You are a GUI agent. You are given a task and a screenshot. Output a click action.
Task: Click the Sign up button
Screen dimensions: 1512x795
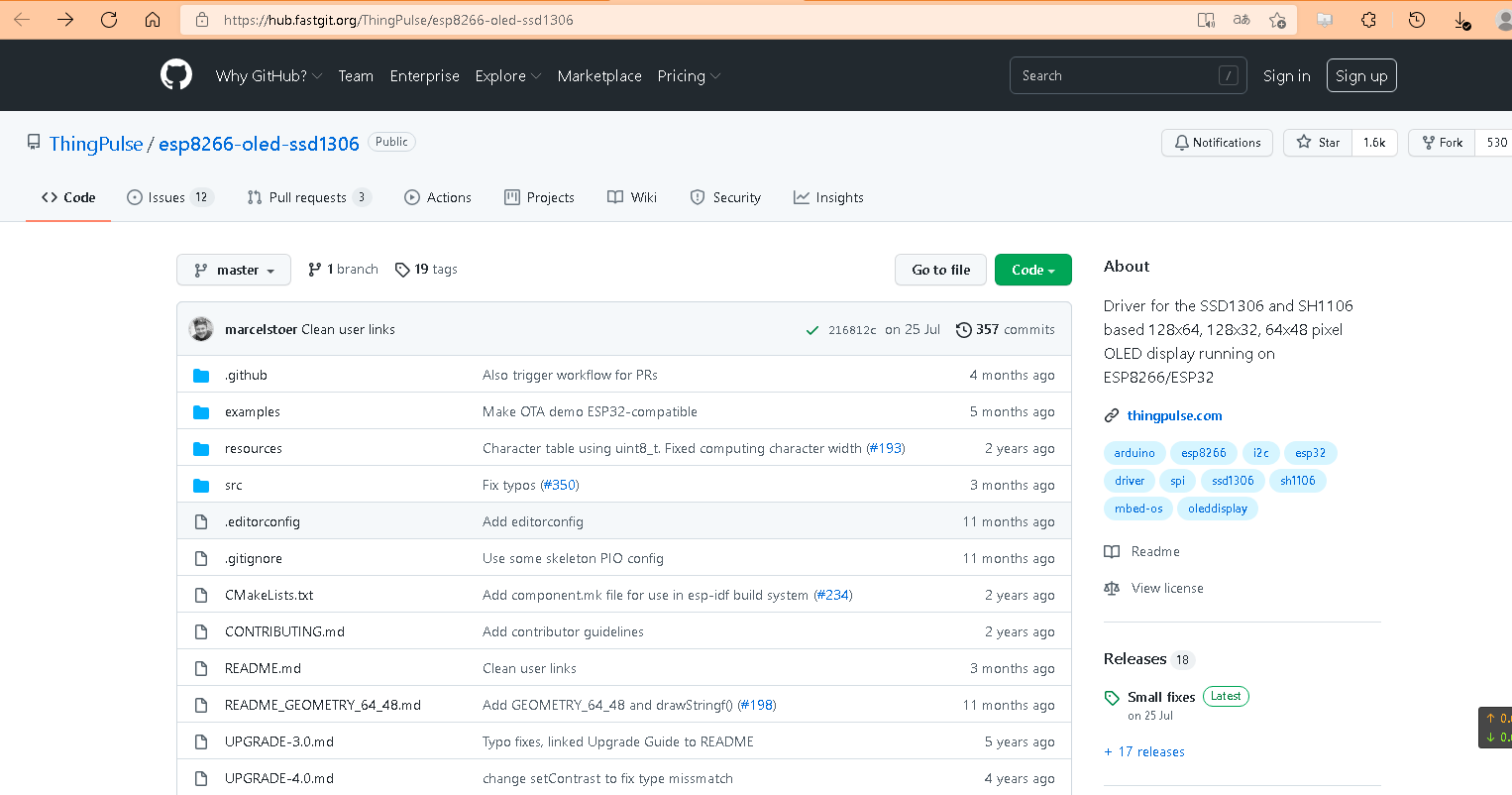tap(1361, 75)
